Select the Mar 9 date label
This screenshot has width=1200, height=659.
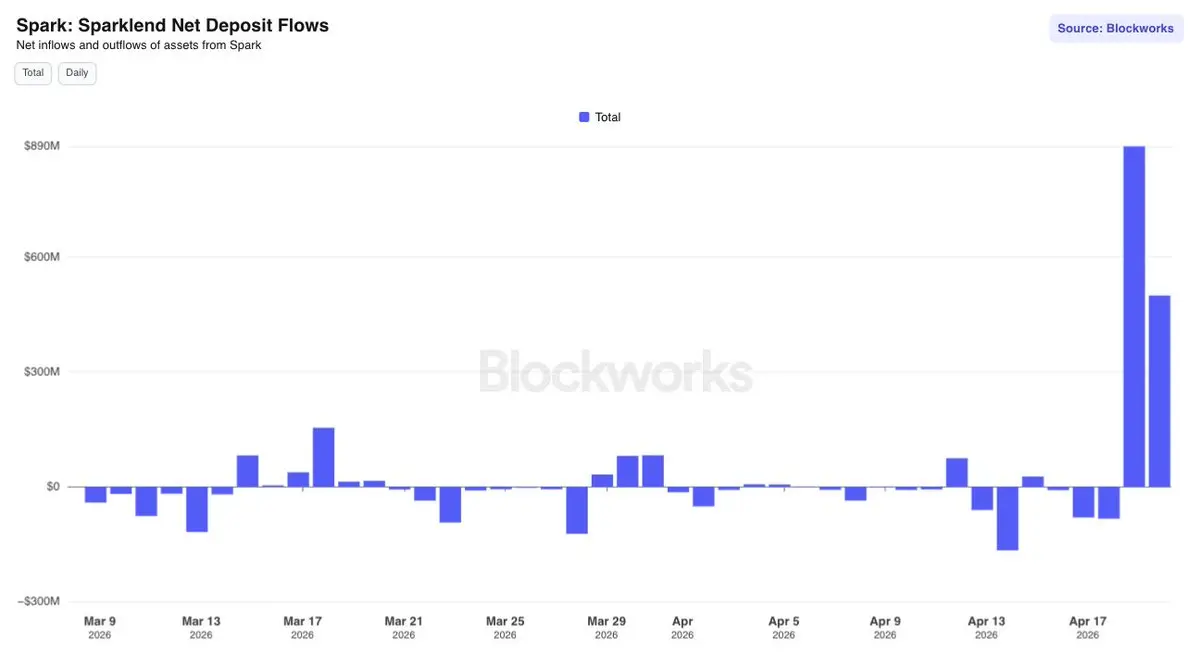coord(100,622)
